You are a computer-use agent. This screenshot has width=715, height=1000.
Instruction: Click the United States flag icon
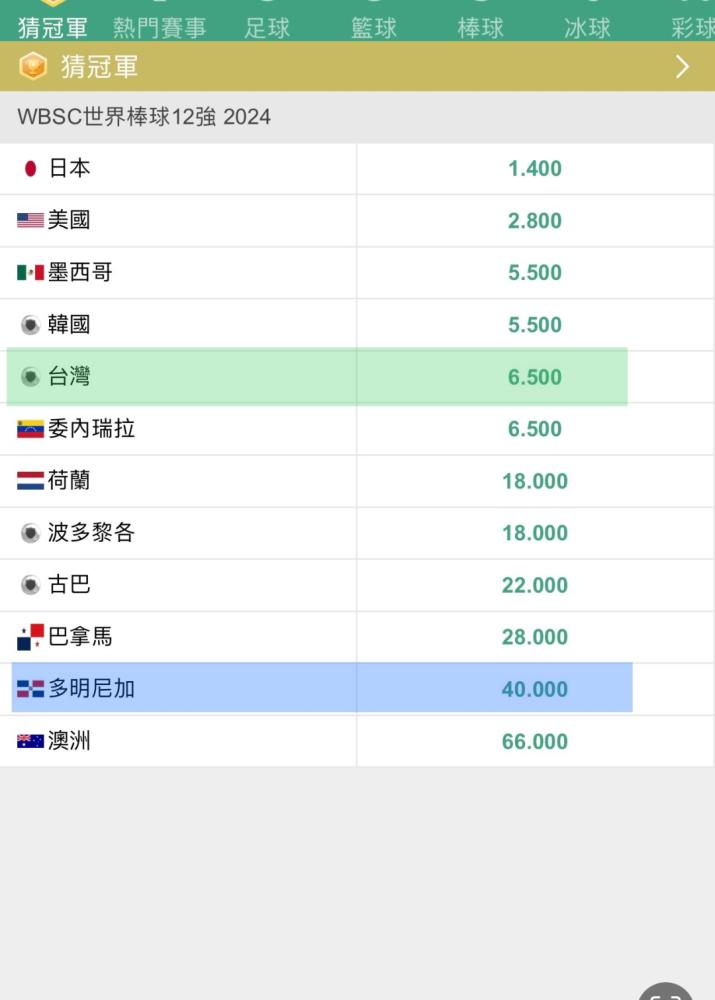[x=30, y=220]
